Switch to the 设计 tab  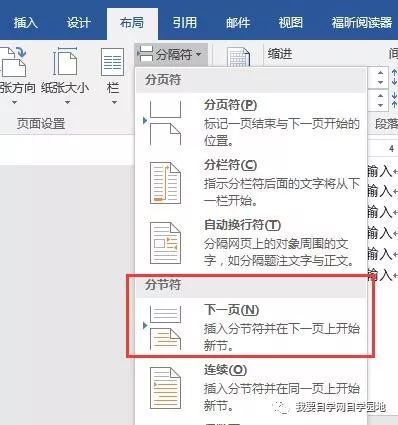pyautogui.click(x=78, y=23)
